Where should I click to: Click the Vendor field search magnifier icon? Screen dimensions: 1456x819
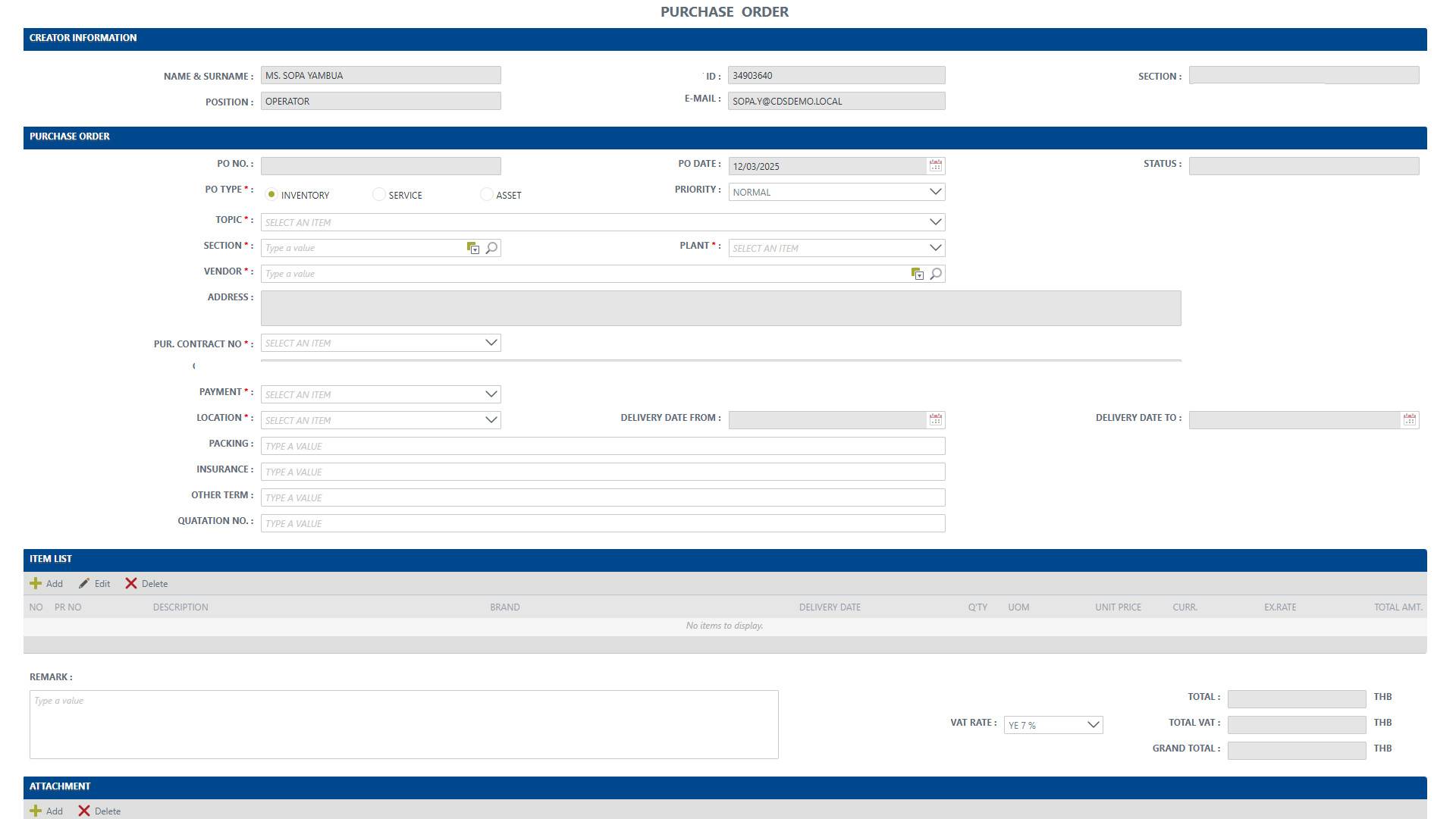click(936, 274)
